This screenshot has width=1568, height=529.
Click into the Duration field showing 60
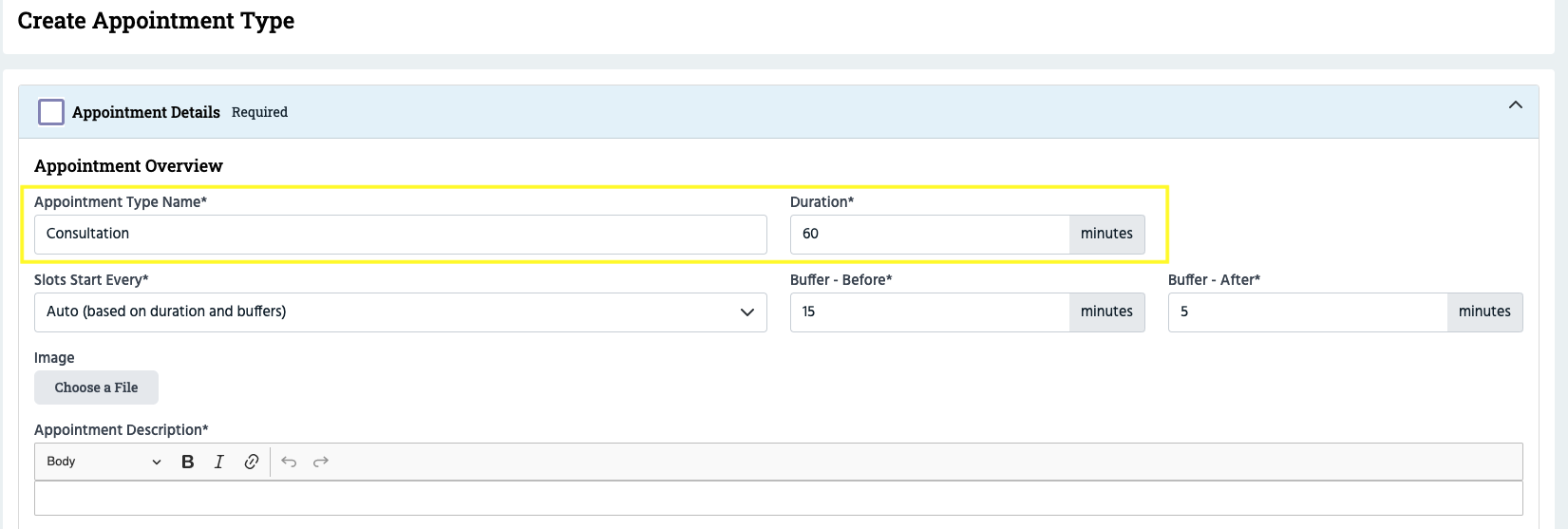click(x=929, y=235)
